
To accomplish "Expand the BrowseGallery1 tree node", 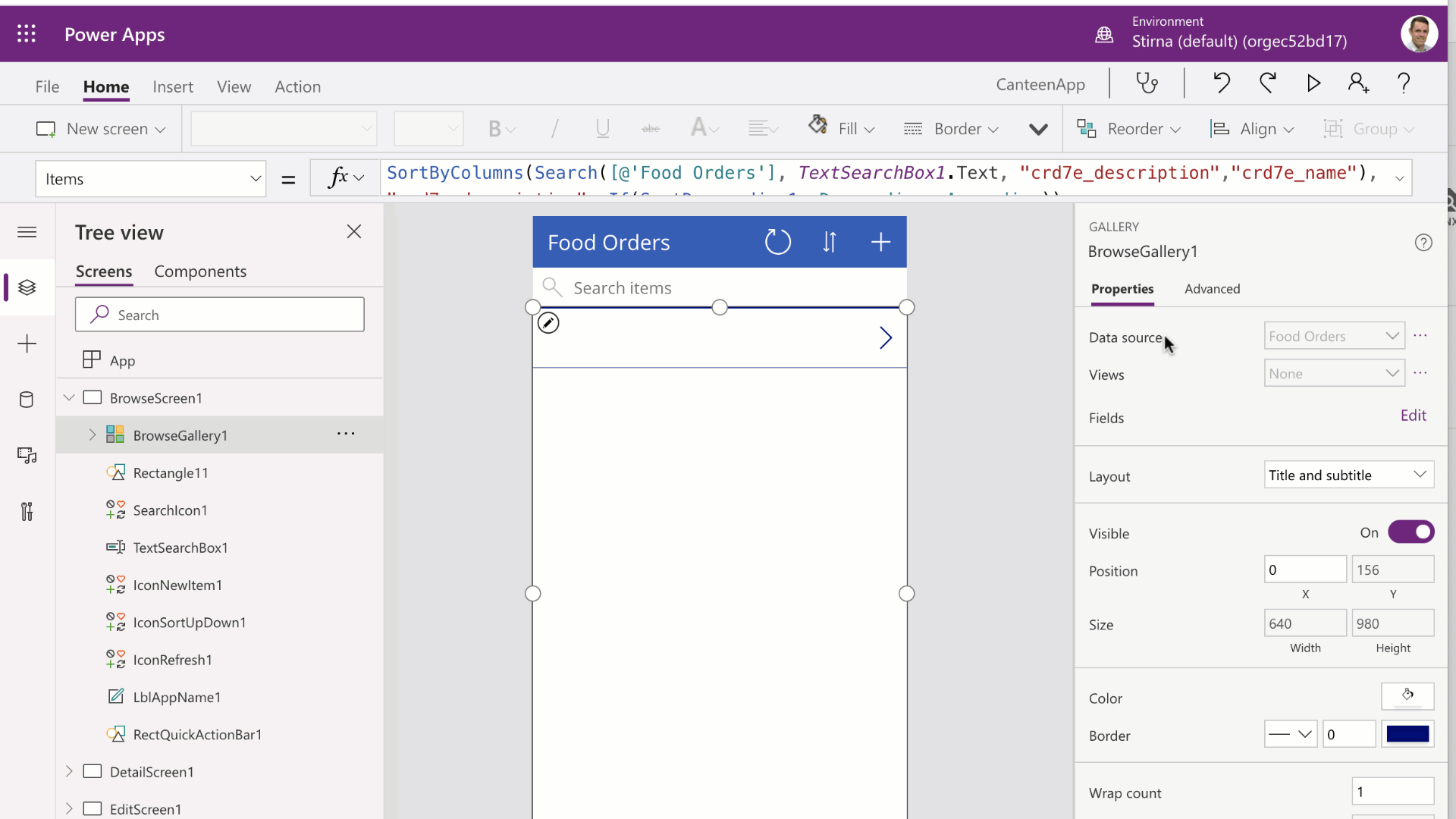I will tap(93, 435).
